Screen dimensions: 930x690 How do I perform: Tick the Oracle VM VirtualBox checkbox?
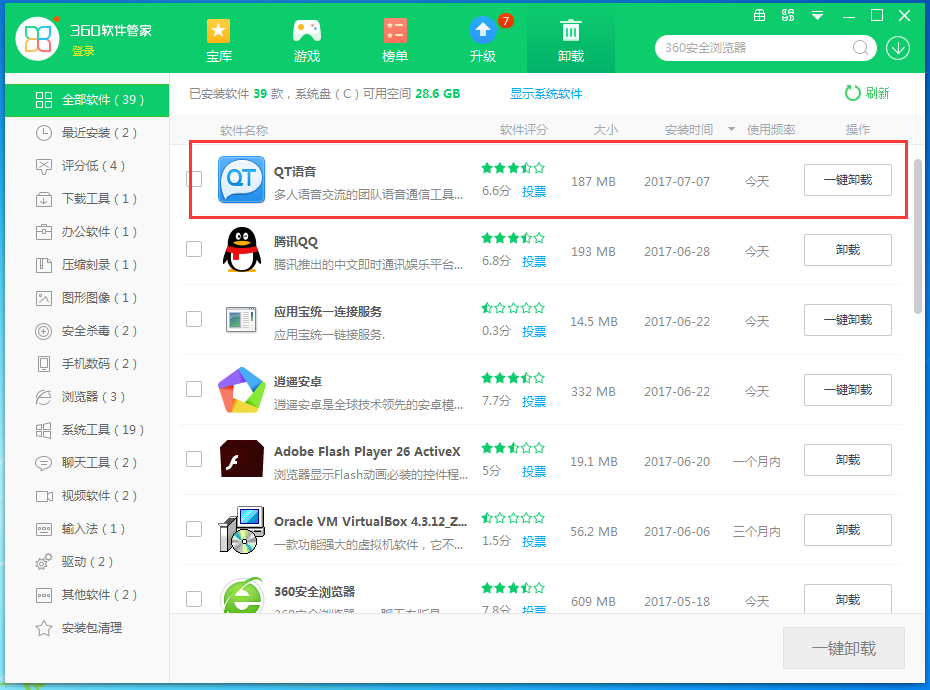(193, 530)
